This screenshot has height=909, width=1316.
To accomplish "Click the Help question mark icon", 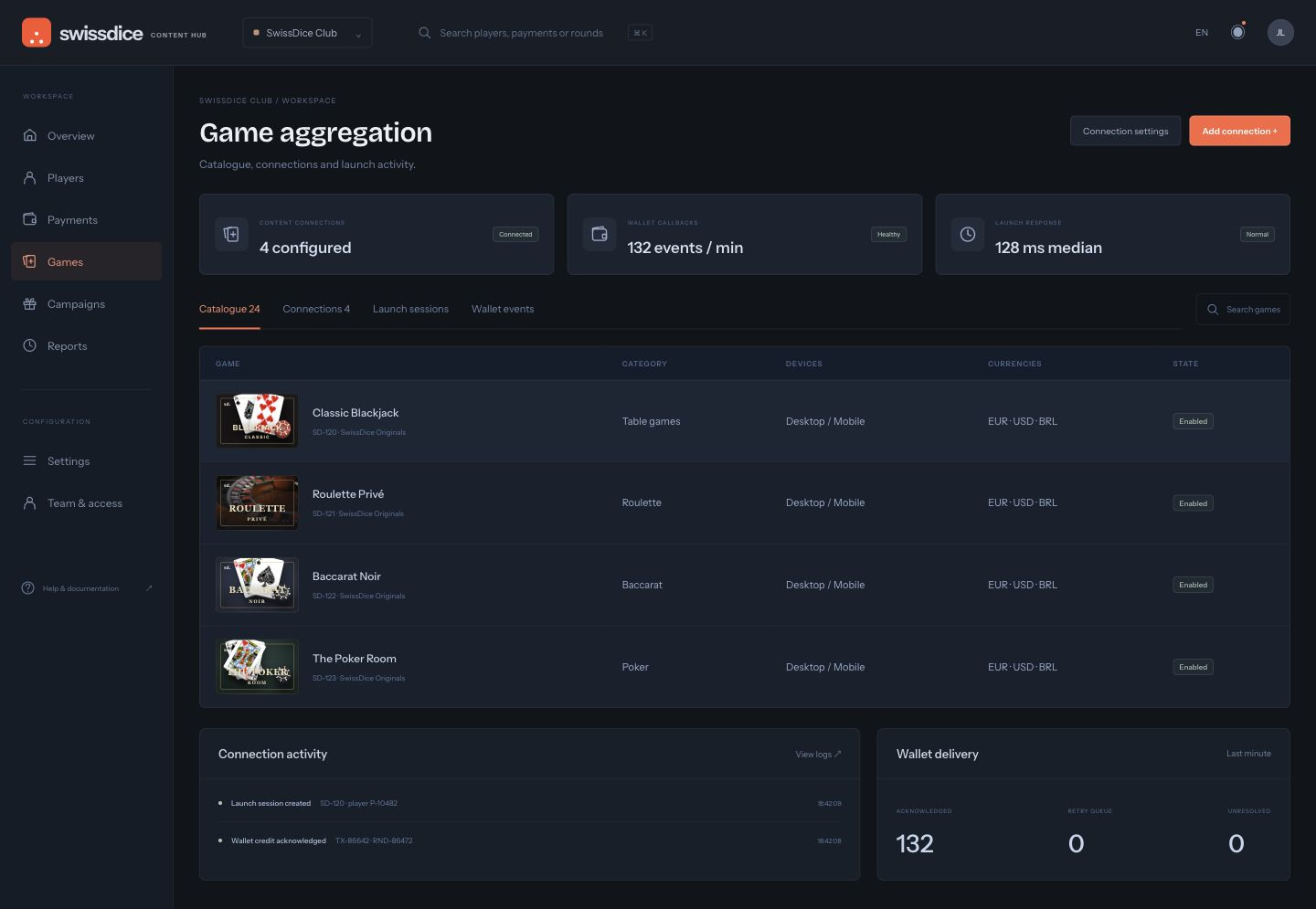I will pyautogui.click(x=28, y=588).
